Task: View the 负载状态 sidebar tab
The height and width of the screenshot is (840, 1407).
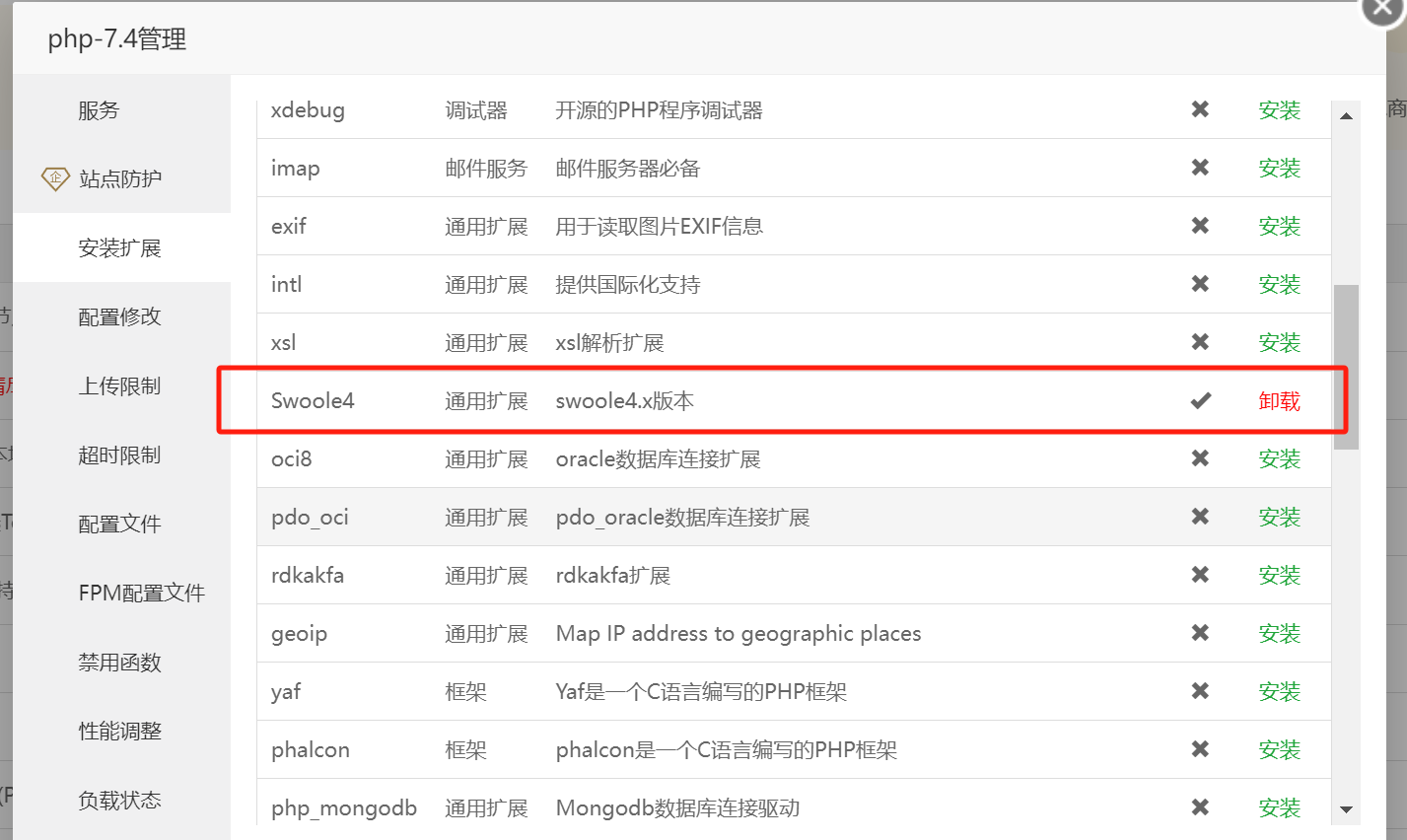Action: point(122,800)
